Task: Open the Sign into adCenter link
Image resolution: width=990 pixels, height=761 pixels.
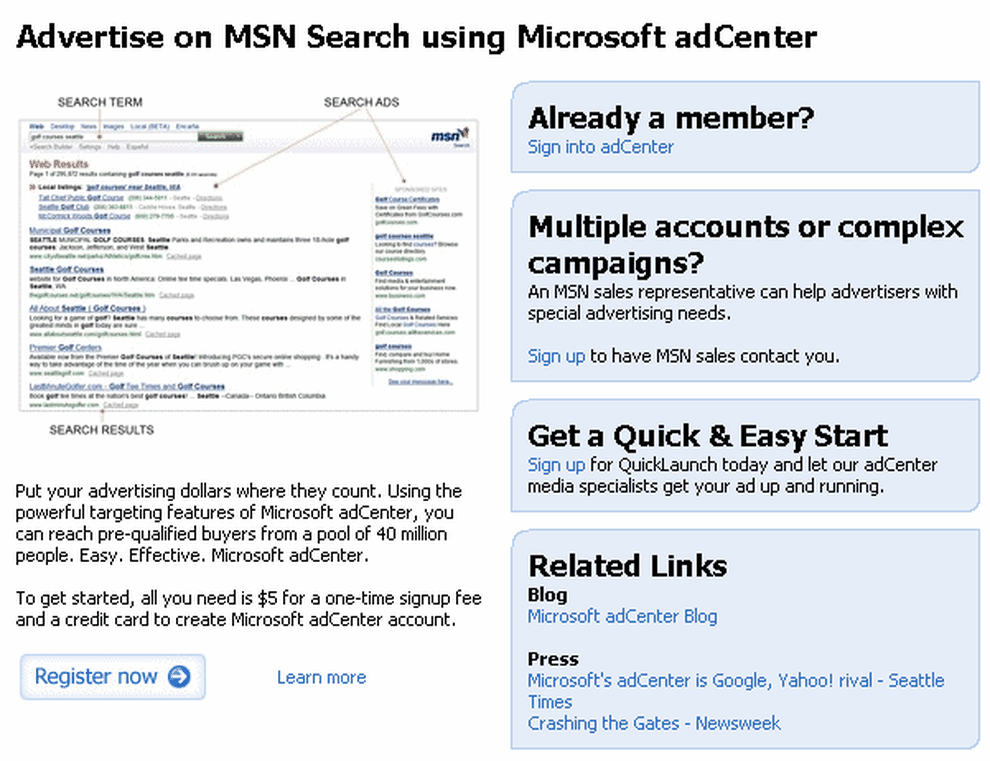Action: (x=600, y=147)
